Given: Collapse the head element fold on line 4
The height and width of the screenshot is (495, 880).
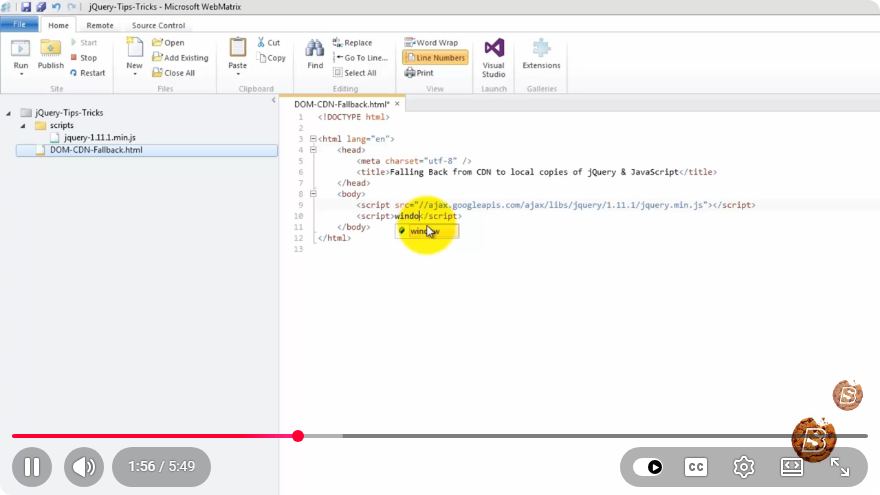Looking at the screenshot, I should (x=313, y=150).
